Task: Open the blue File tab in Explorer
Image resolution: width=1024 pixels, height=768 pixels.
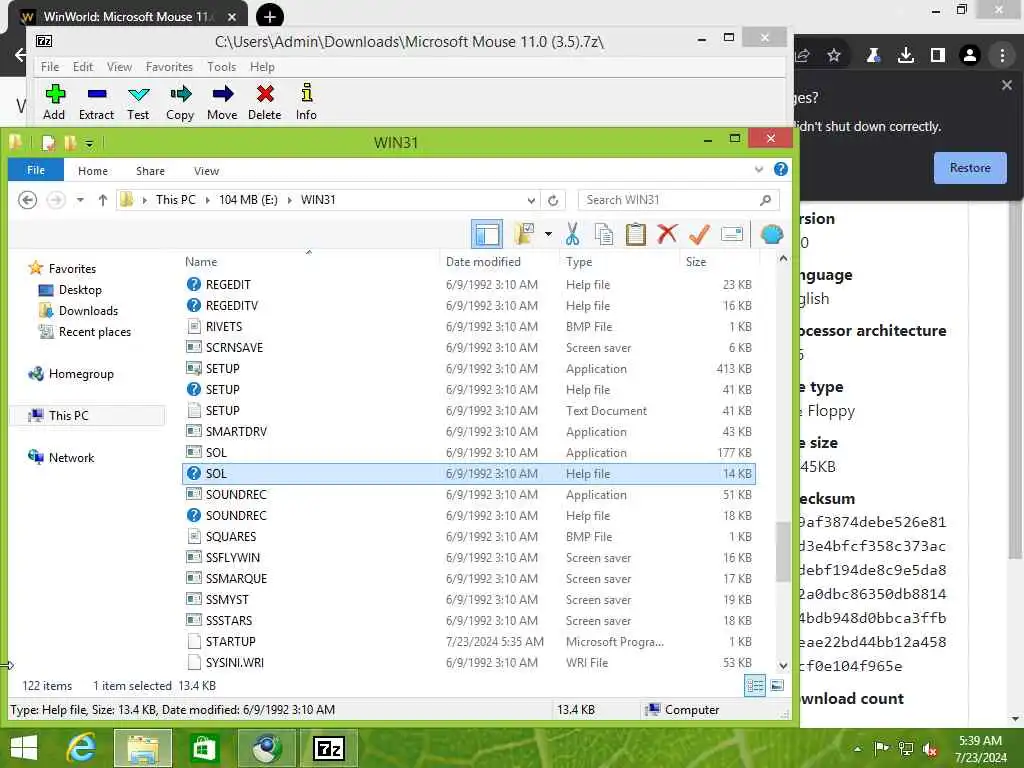Action: click(36, 170)
